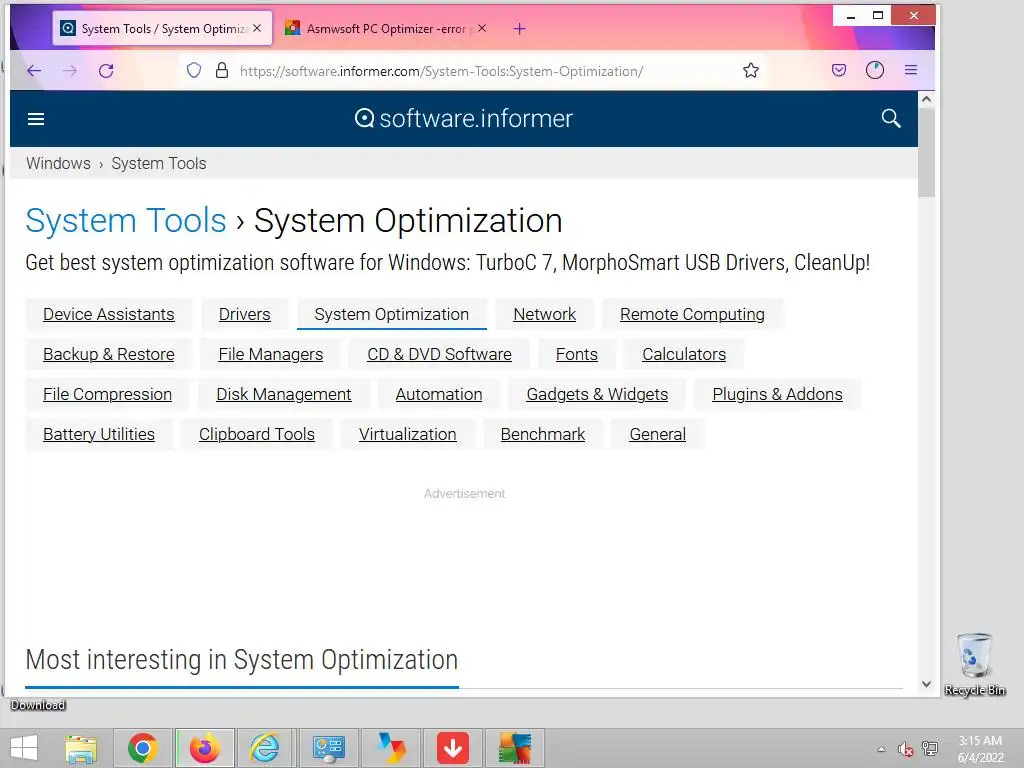
Task: Click the Firefox taskbar icon
Action: [205, 748]
